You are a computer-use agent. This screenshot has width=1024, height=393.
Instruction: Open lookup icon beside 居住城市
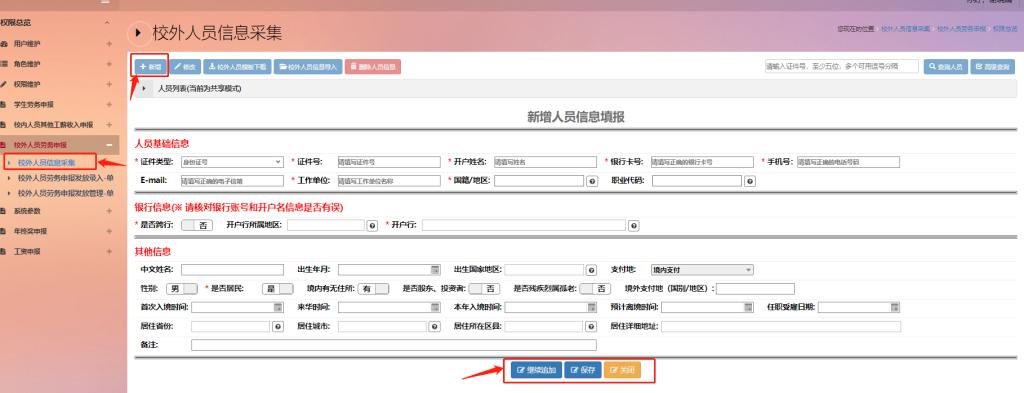coord(434,326)
